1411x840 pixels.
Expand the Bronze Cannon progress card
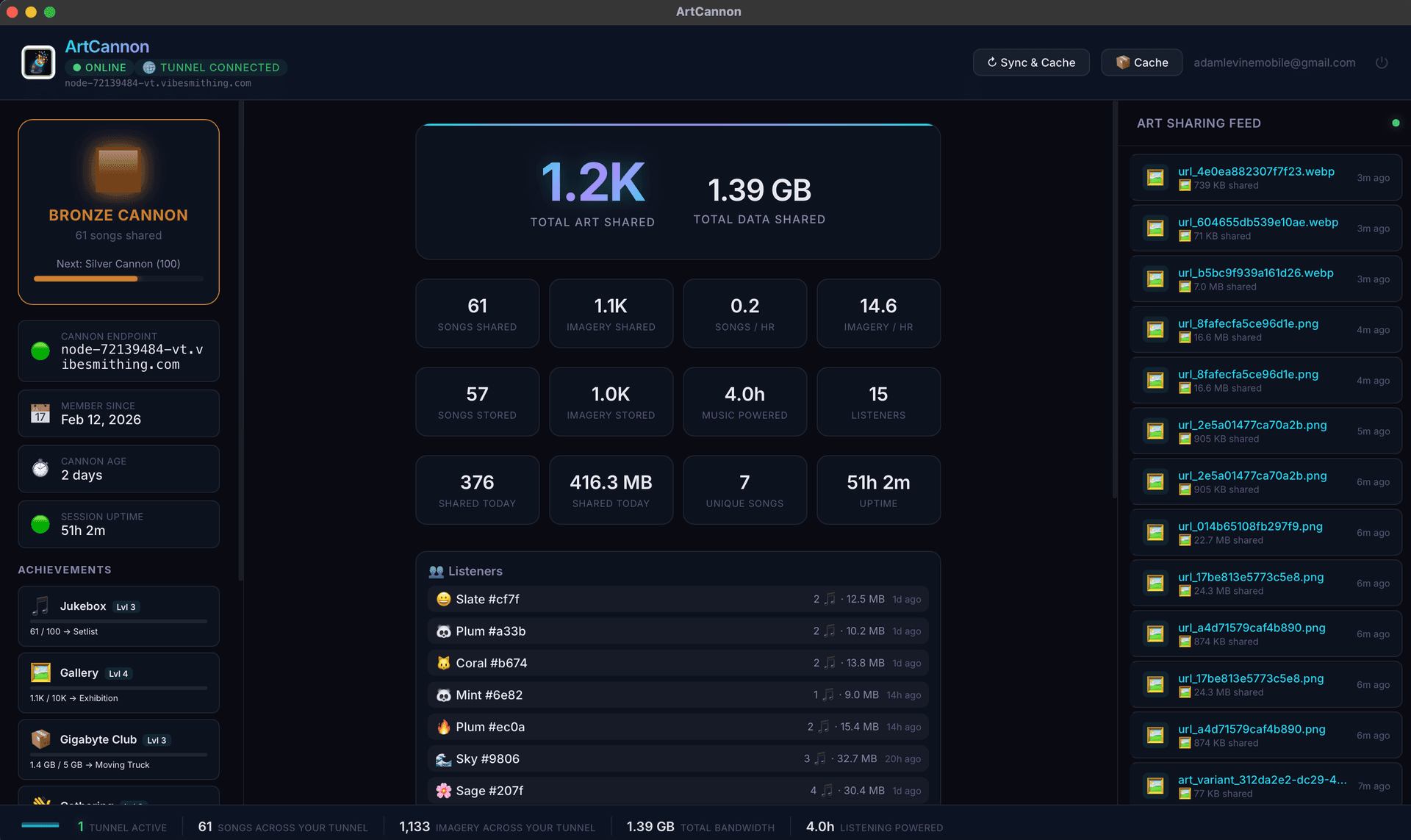pos(118,212)
